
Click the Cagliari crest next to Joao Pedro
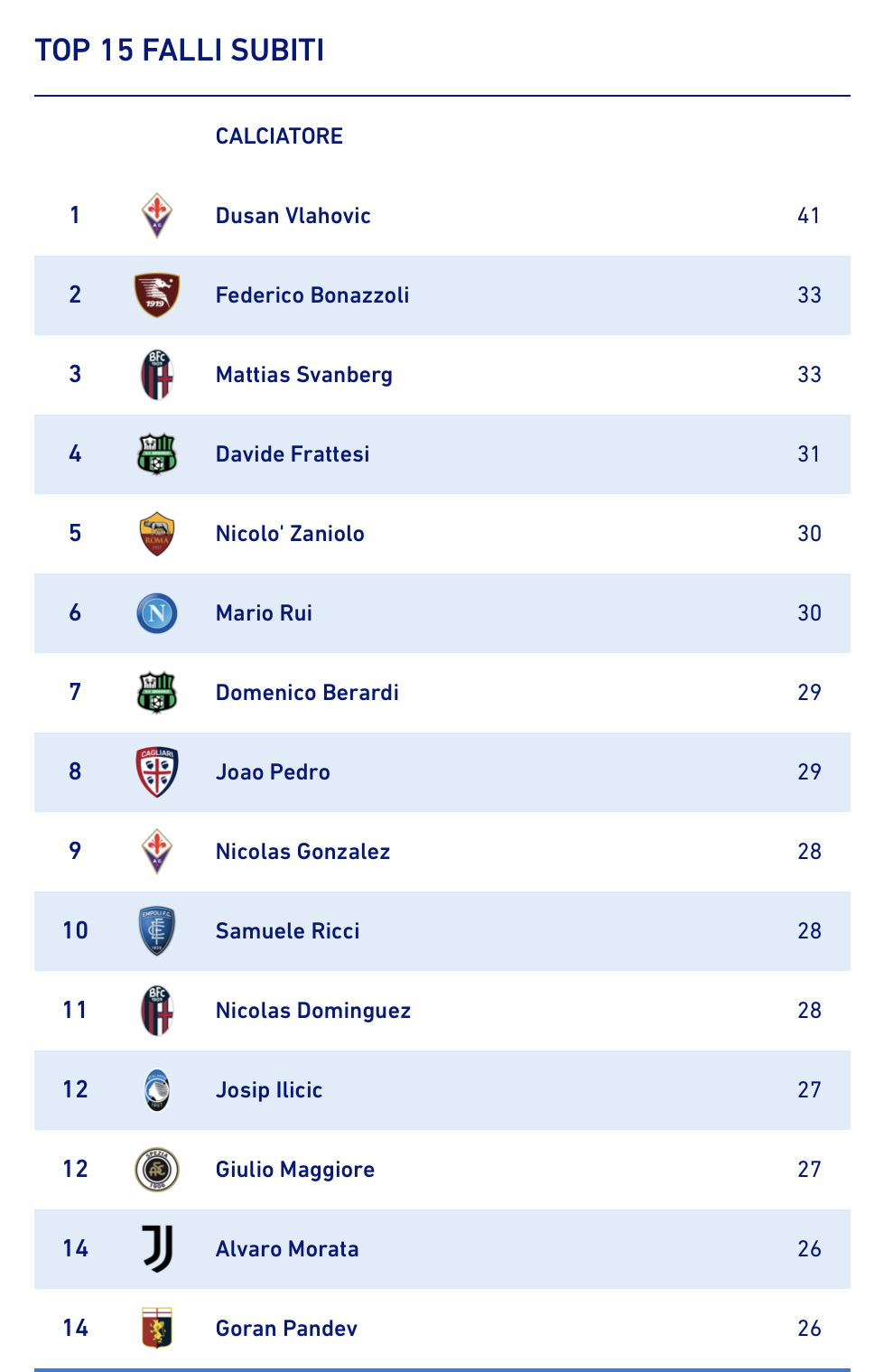pyautogui.click(x=157, y=772)
